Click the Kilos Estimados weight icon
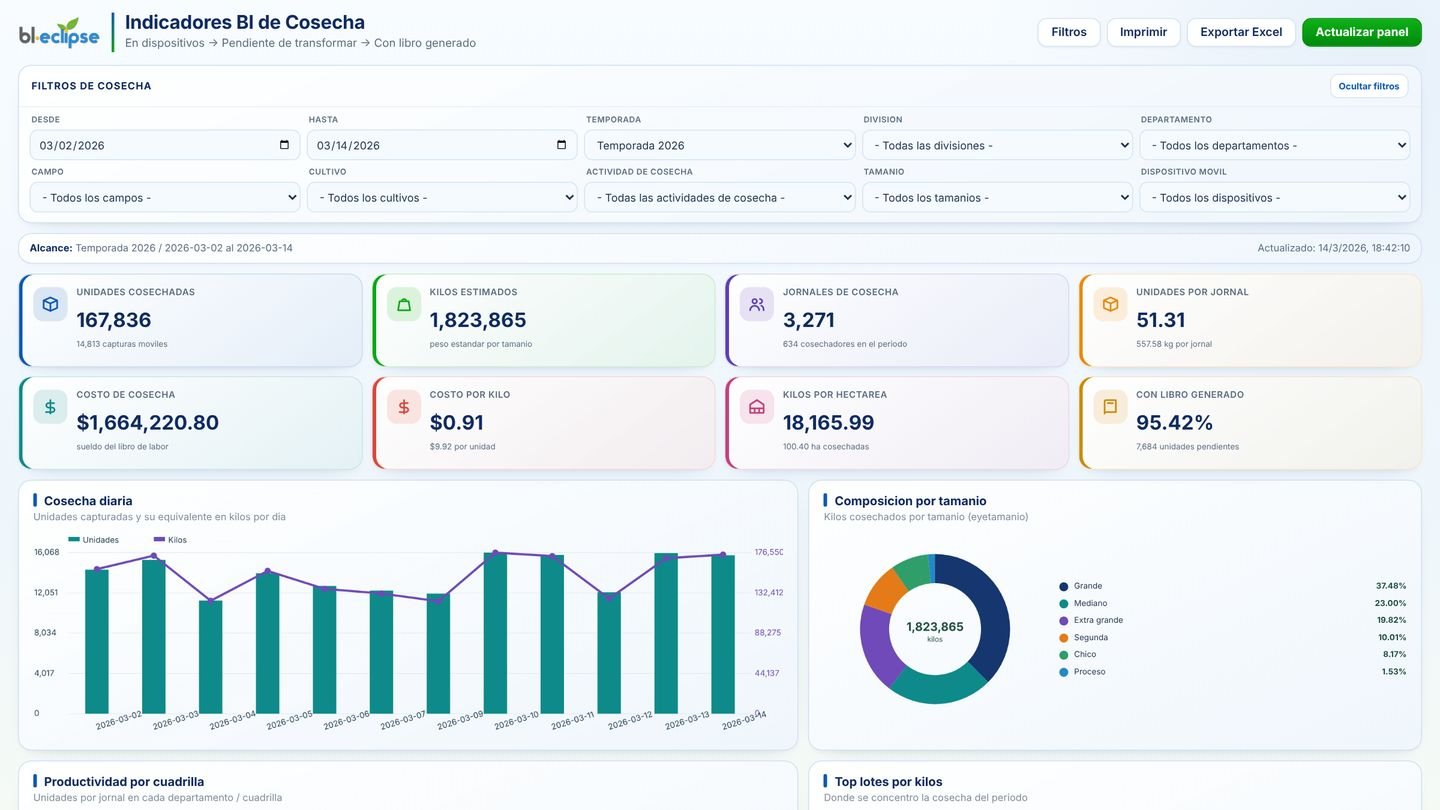Viewport: 1440px width, 810px height. [404, 304]
